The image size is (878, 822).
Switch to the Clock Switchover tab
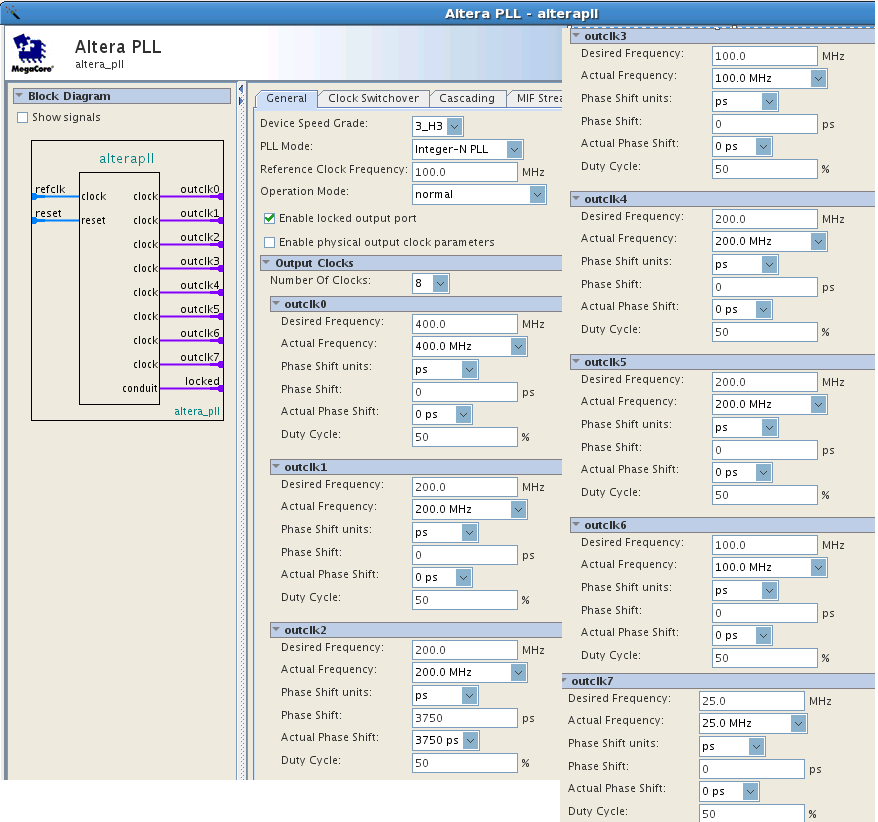coord(374,98)
